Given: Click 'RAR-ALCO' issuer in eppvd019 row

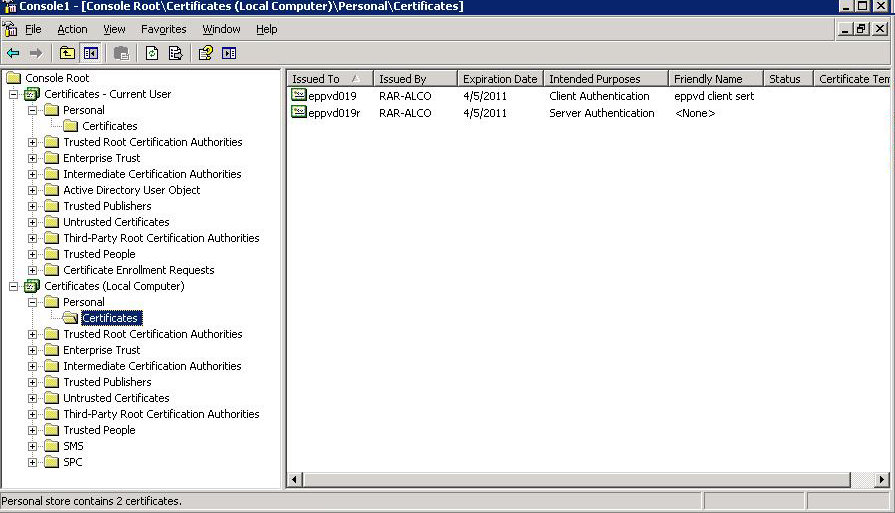Looking at the screenshot, I should tap(405, 96).
